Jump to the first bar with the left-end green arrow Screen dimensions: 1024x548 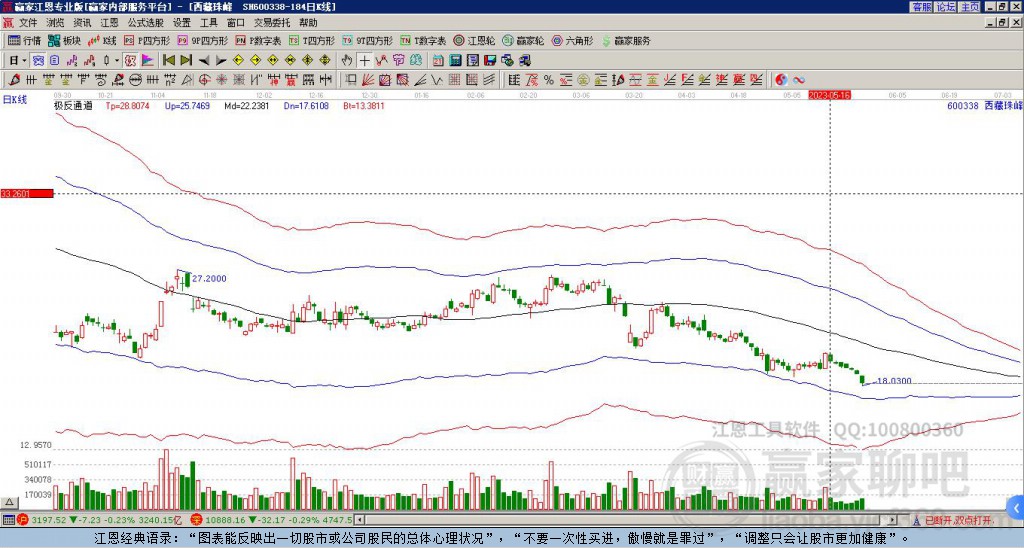click(x=168, y=60)
